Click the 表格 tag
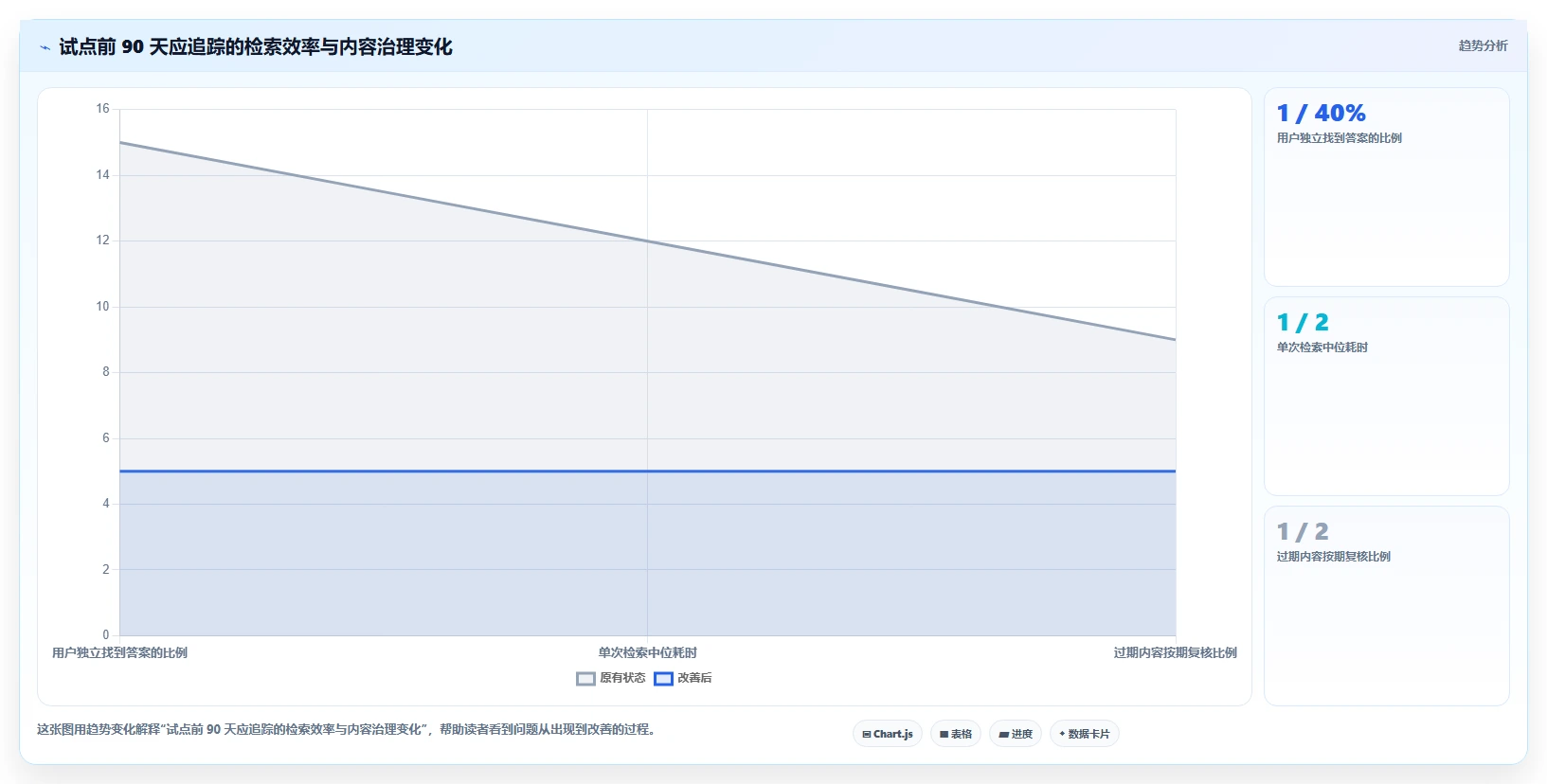This screenshot has width=1547, height=784. [x=956, y=734]
